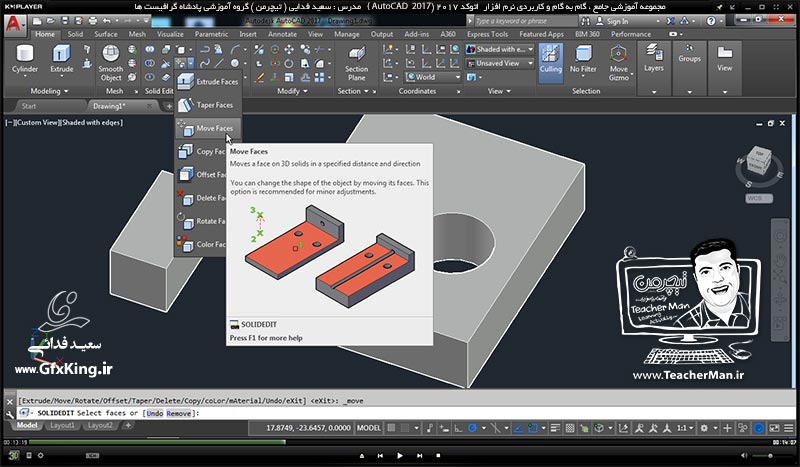Open the Insert ribbon tab

pyautogui.click(x=248, y=34)
